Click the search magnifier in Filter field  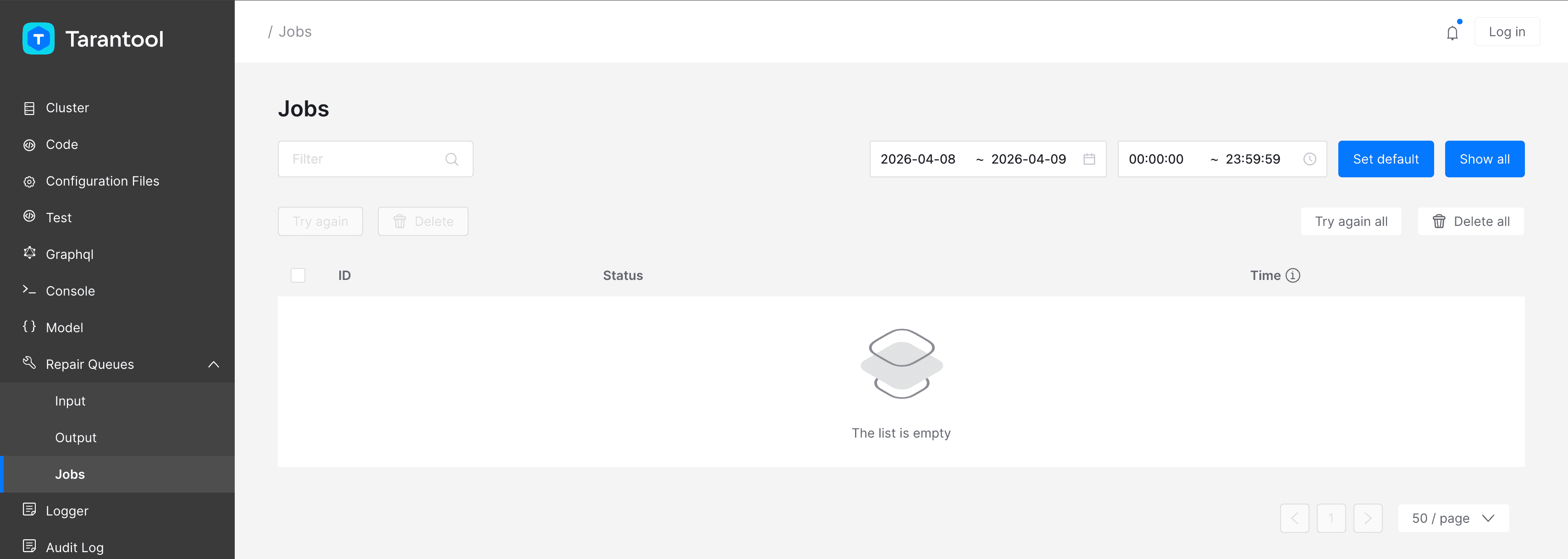(452, 159)
